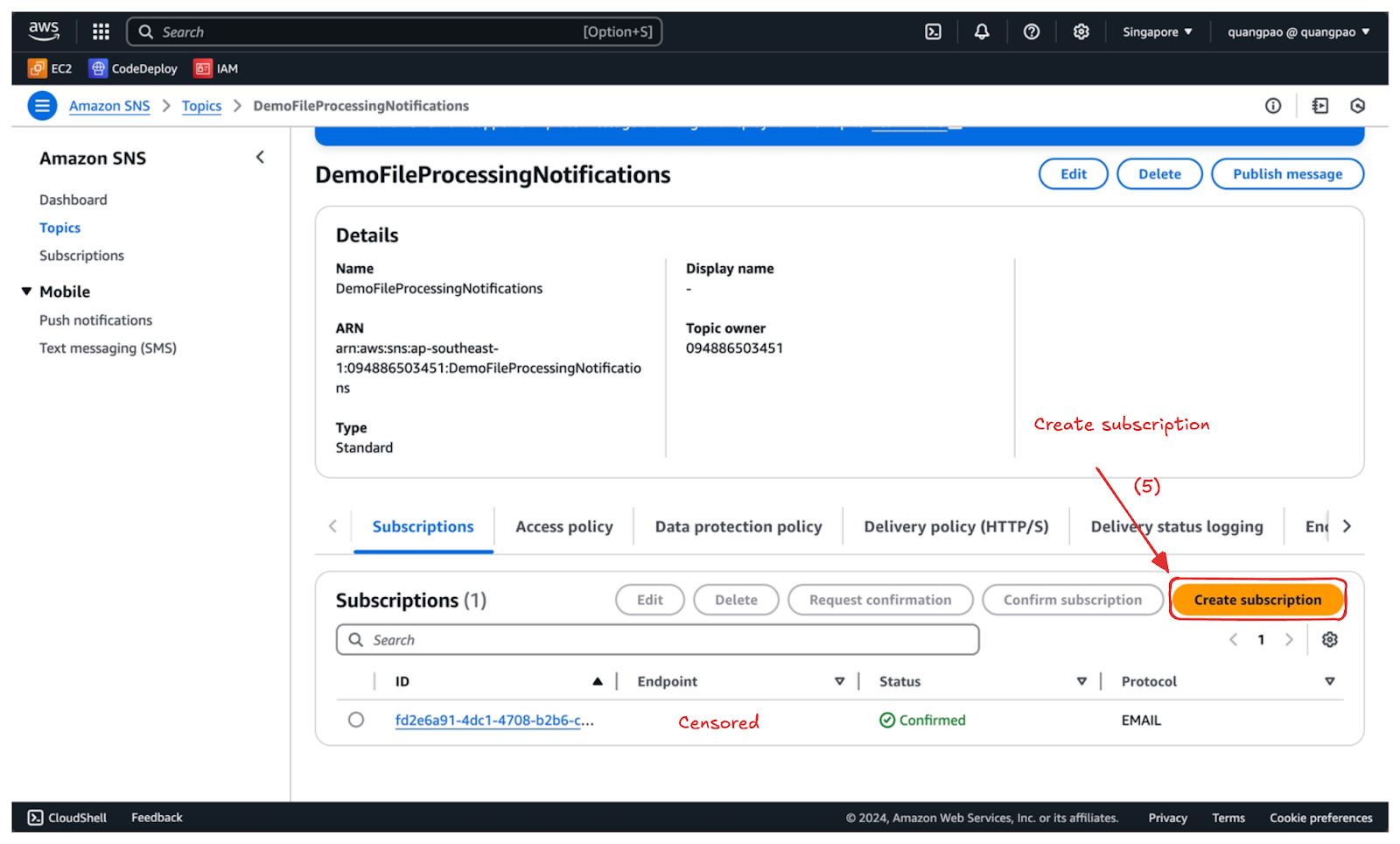Click the topic Delete button

point(1159,174)
